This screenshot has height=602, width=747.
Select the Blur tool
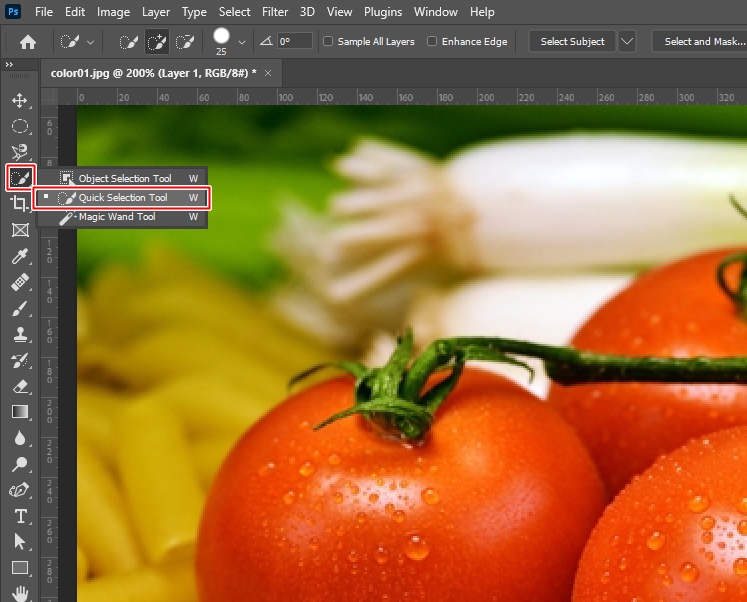(x=20, y=438)
